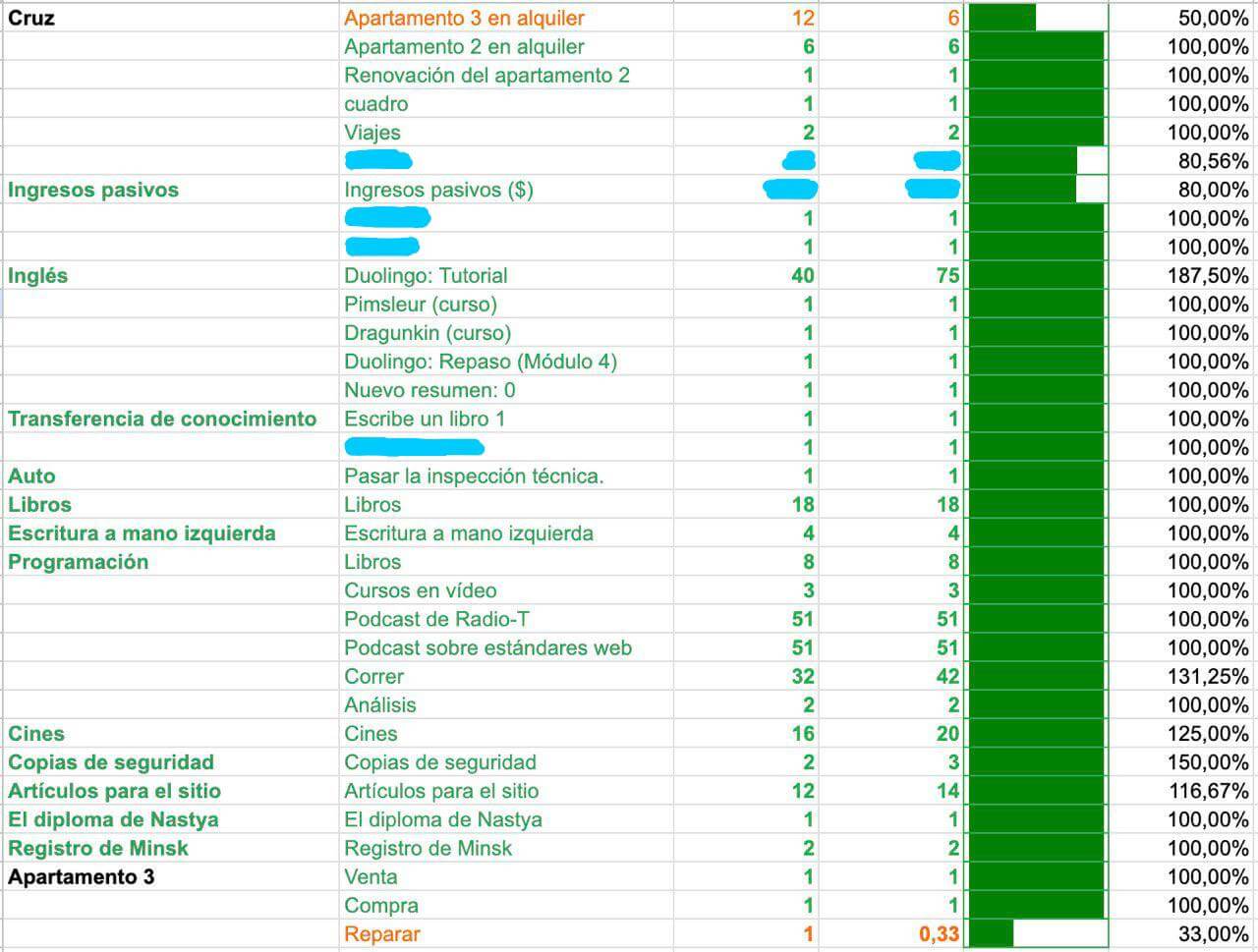Screen dimensions: 1258x952
Task: Select the 'Escribe un libro 1' cell
Action: tap(506, 419)
